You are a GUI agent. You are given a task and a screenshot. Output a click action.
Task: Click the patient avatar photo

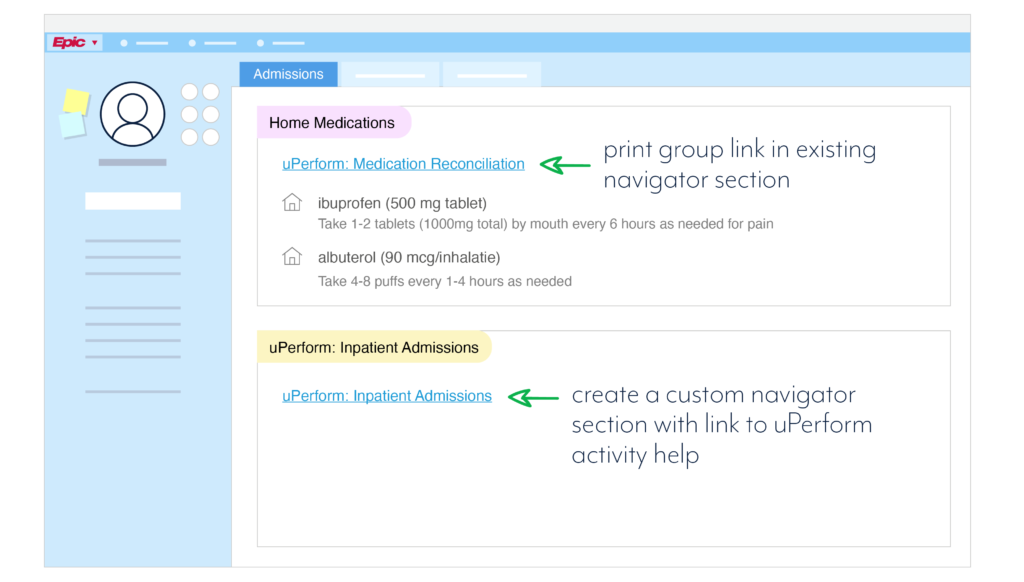(133, 114)
